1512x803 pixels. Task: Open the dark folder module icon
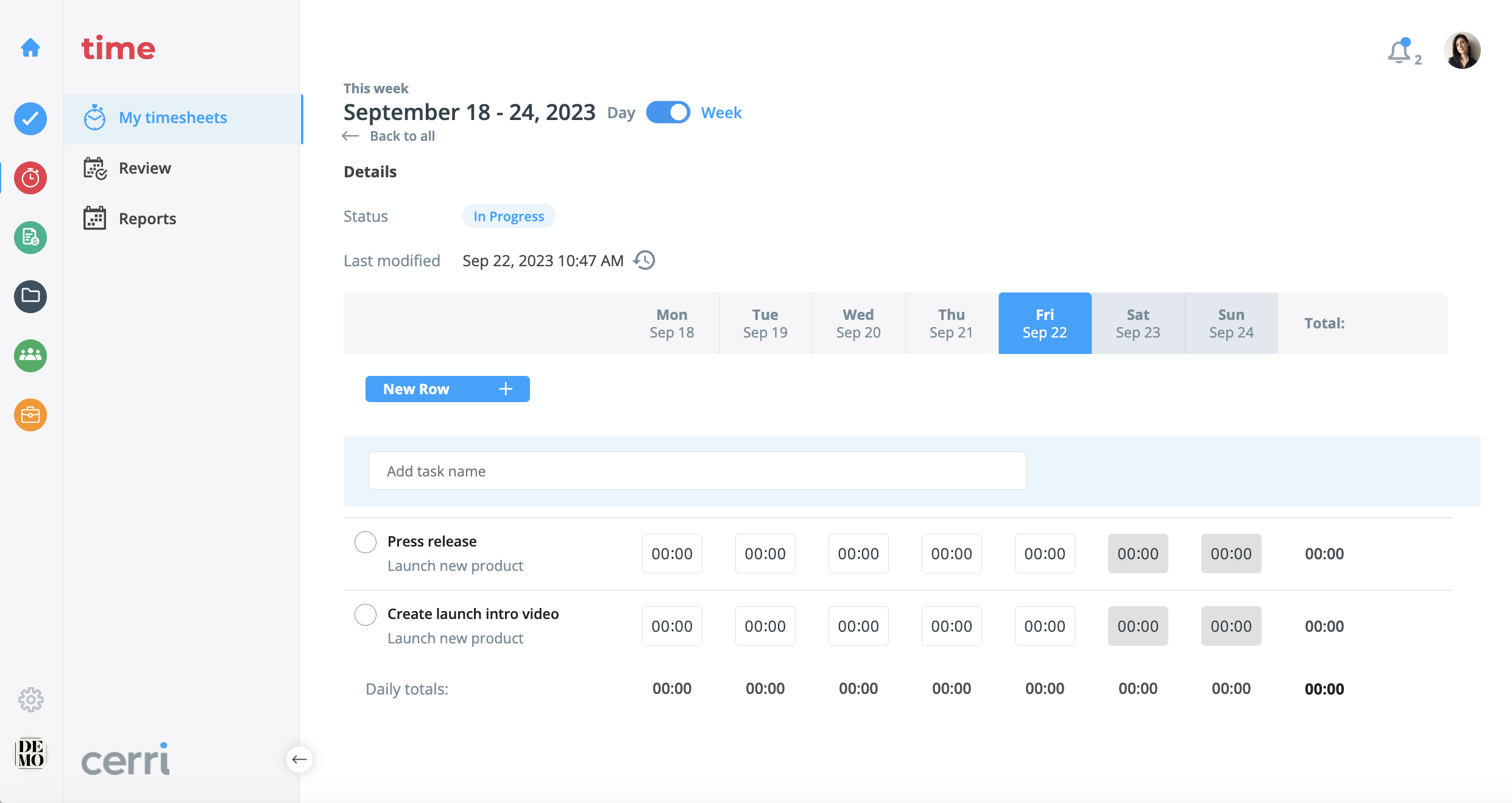(30, 296)
